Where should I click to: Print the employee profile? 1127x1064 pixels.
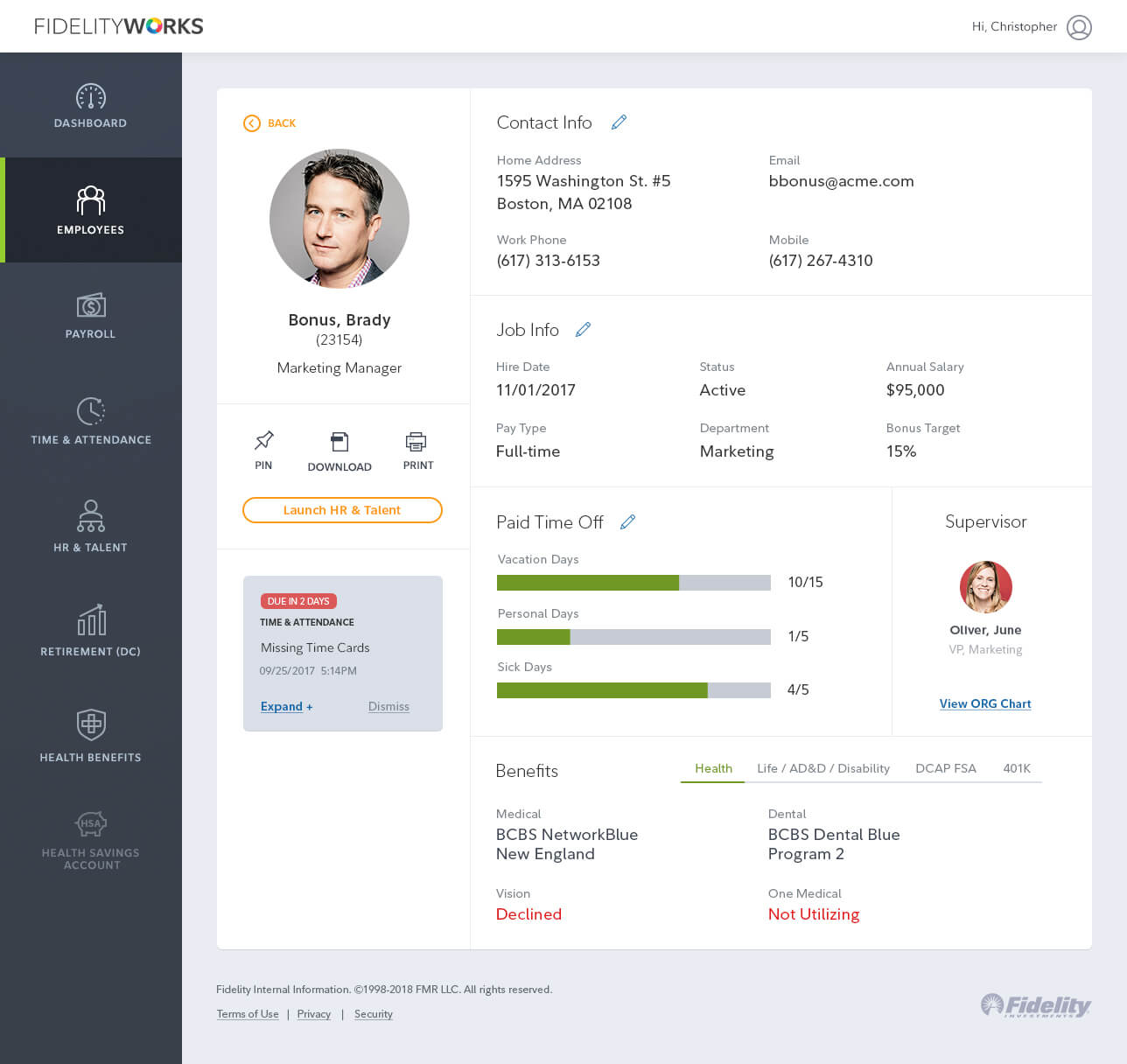coord(416,441)
